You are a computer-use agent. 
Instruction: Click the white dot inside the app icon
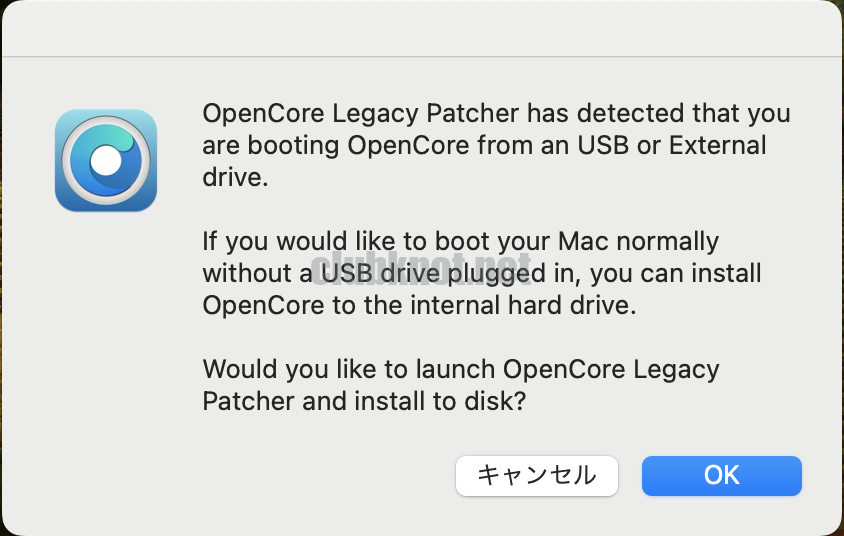point(105,160)
